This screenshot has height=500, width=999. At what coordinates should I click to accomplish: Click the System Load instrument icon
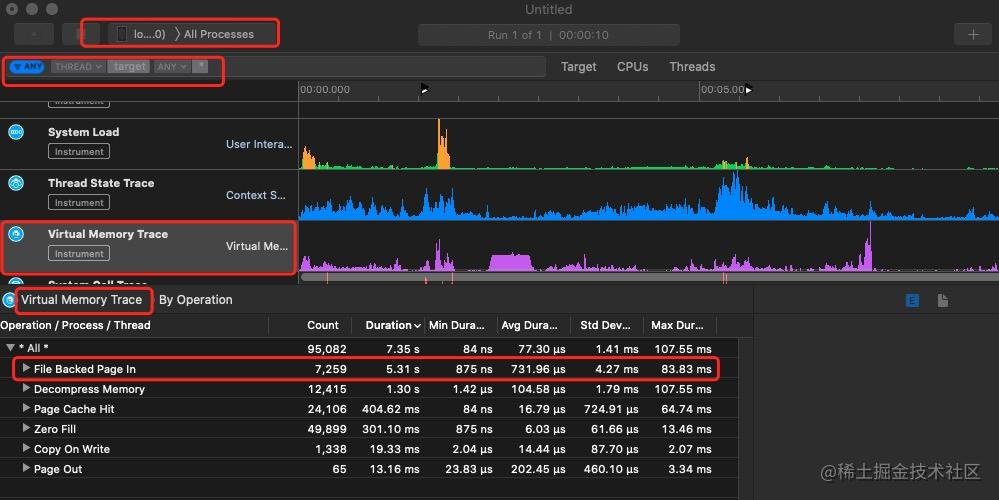16,132
